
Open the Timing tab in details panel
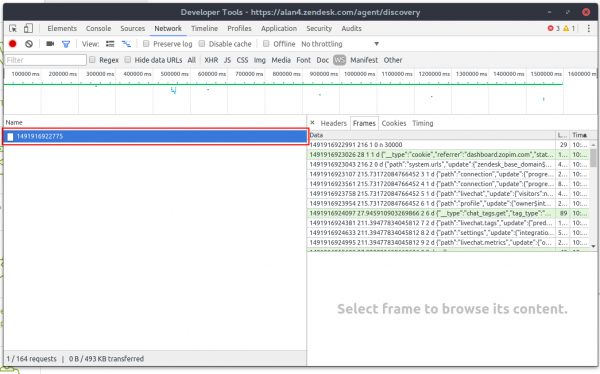[x=422, y=123]
